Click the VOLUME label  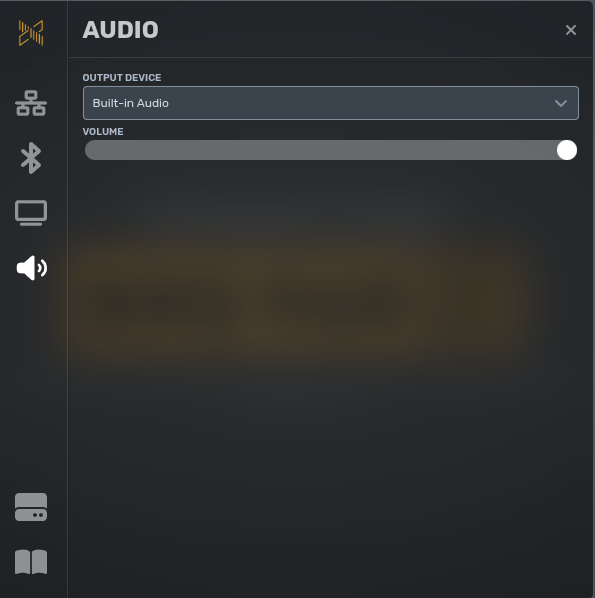[103, 132]
